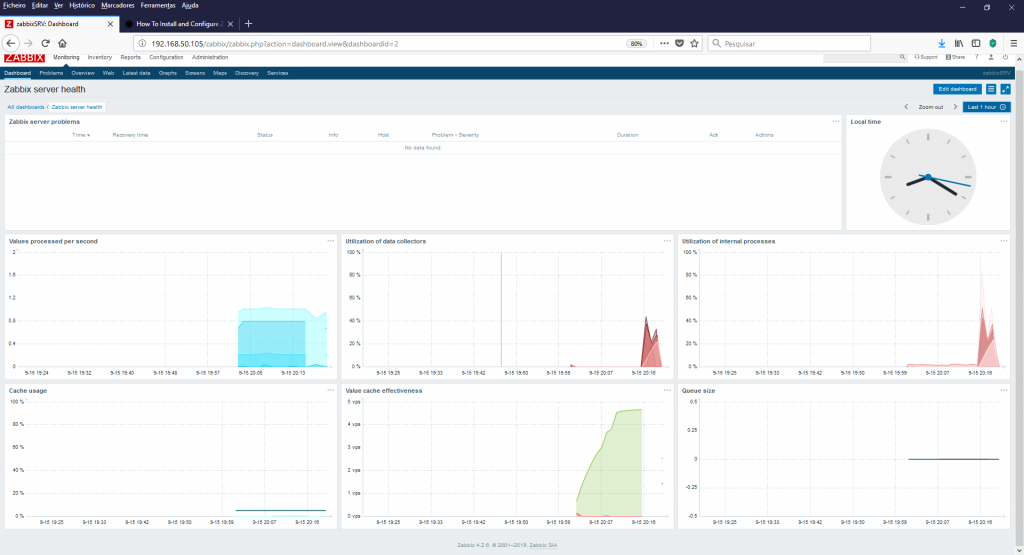Show site information icon in address bar
The width and height of the screenshot is (1024, 555).
point(142,44)
